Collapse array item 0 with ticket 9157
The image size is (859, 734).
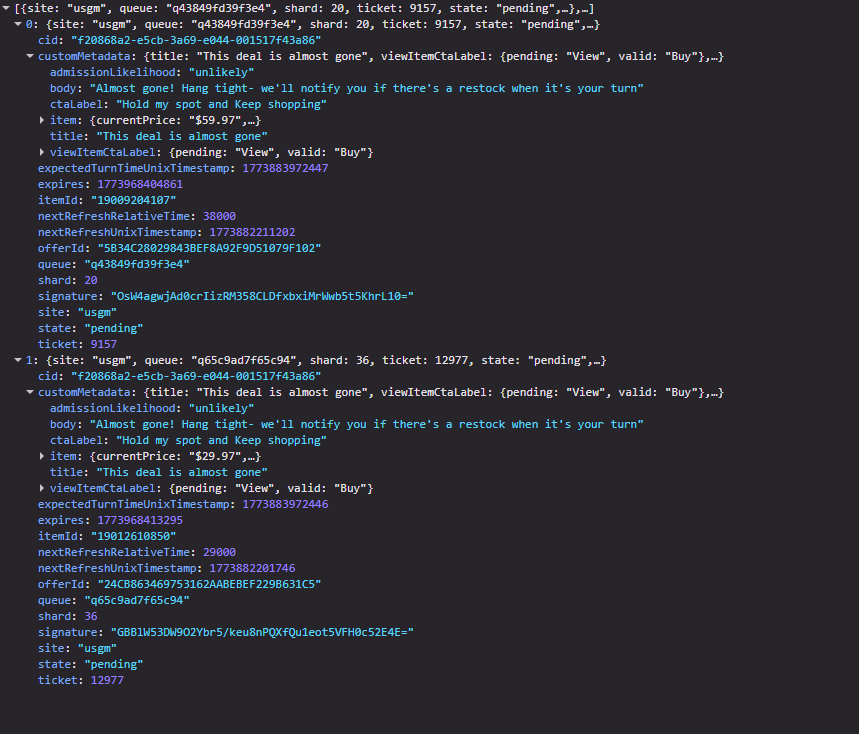pos(18,24)
